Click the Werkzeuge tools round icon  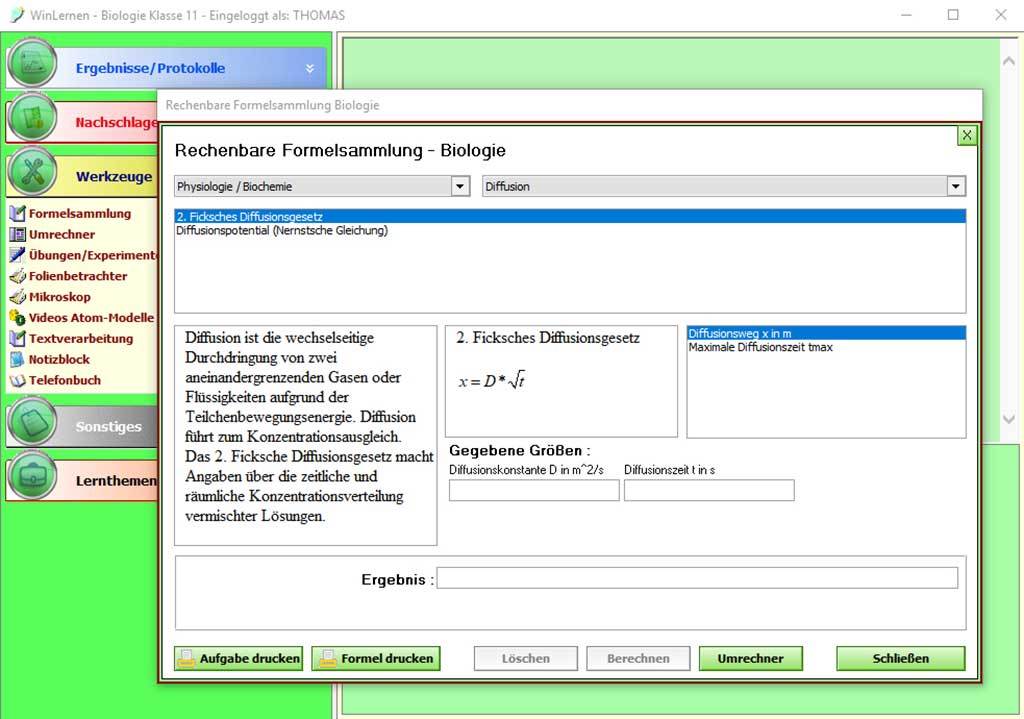(x=32, y=174)
